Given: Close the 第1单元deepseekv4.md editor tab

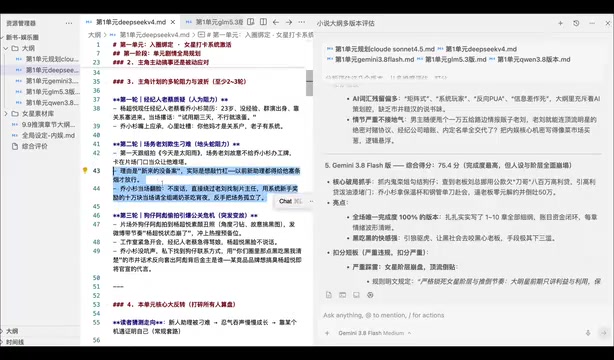Looking at the screenshot, I should click(x=173, y=22).
